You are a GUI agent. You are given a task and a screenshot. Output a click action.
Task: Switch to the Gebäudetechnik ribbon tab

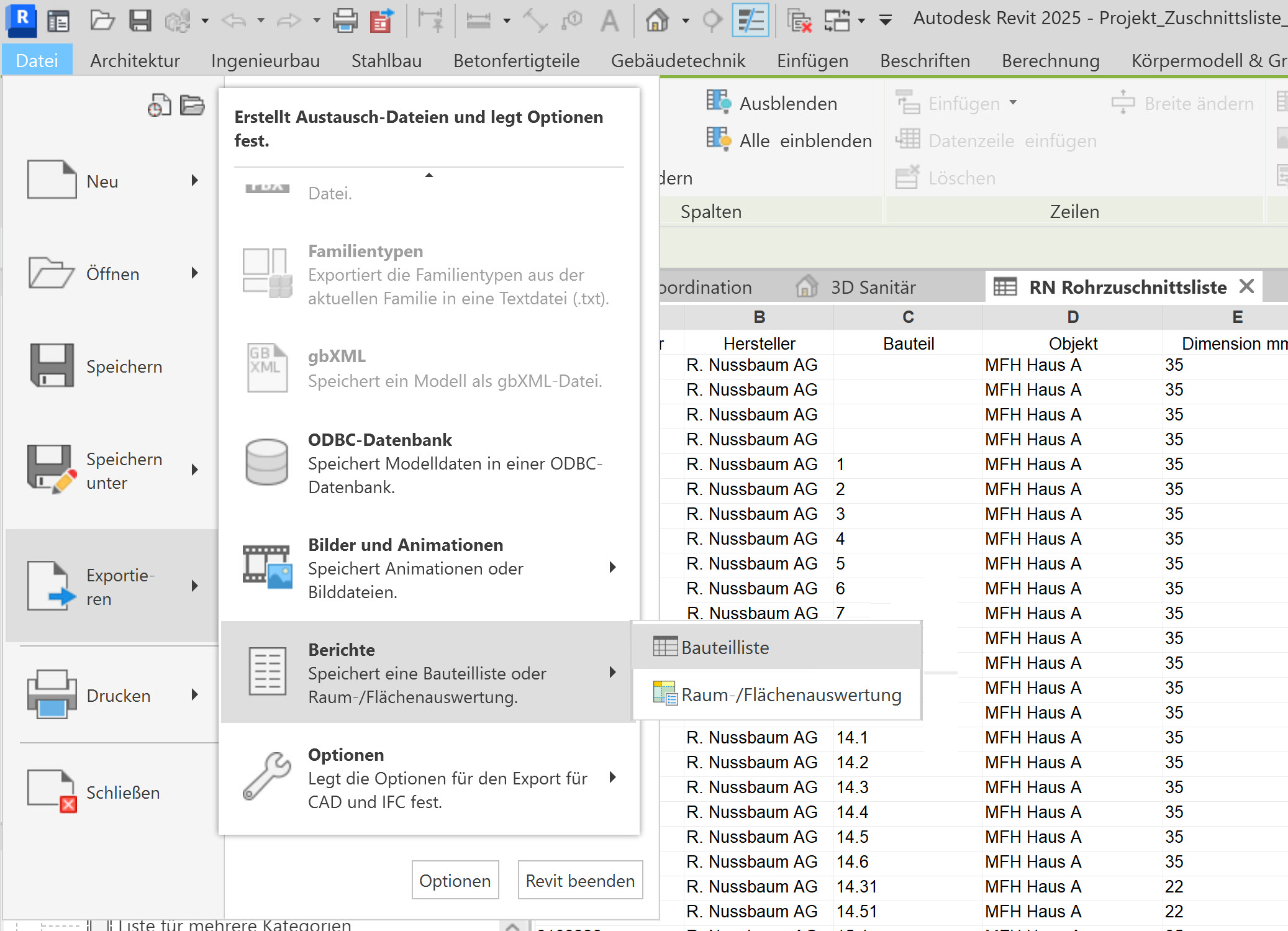click(678, 60)
